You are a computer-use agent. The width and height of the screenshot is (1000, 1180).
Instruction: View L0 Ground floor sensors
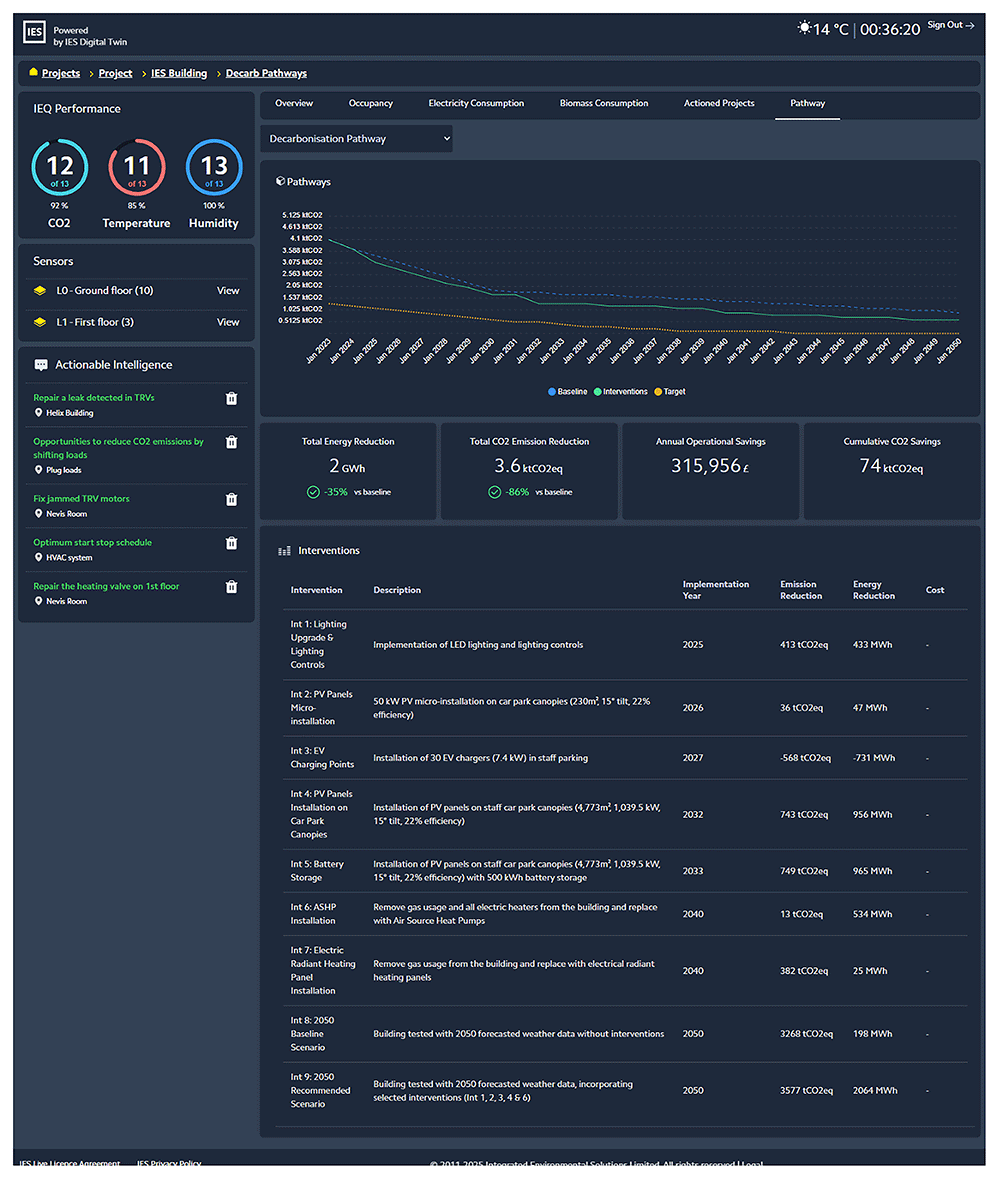228,290
